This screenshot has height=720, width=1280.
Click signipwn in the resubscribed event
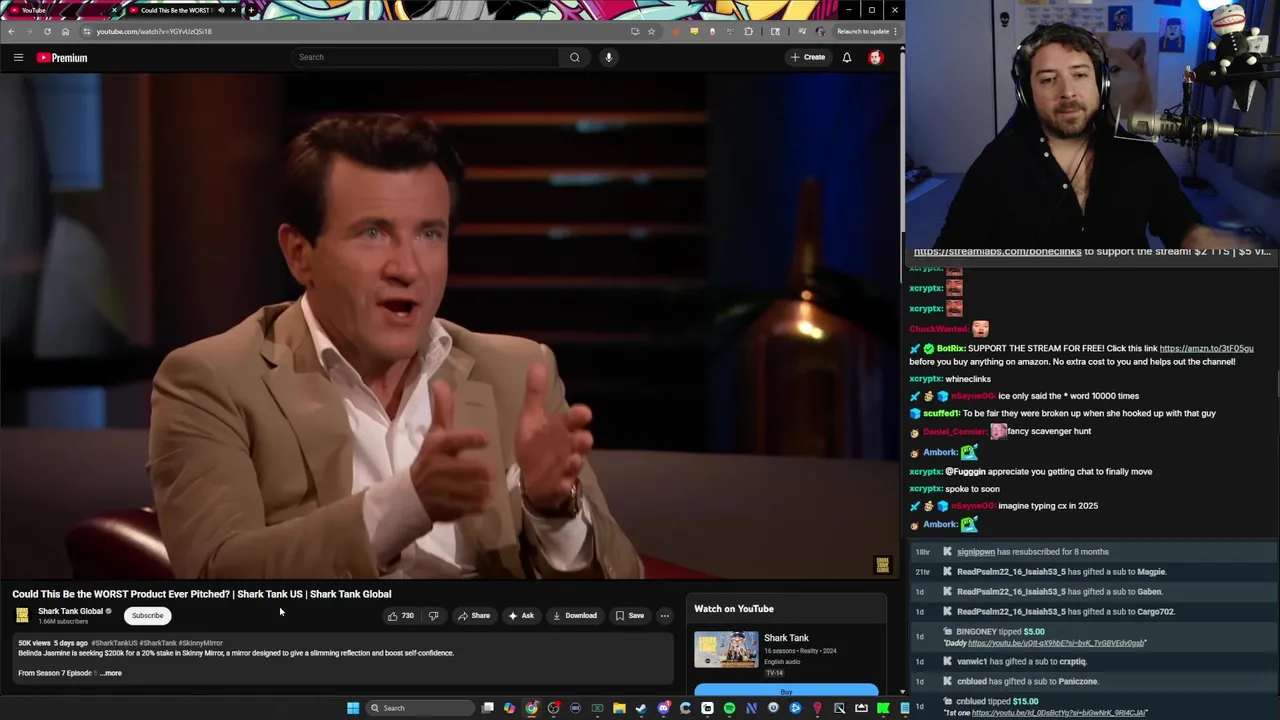[976, 552]
